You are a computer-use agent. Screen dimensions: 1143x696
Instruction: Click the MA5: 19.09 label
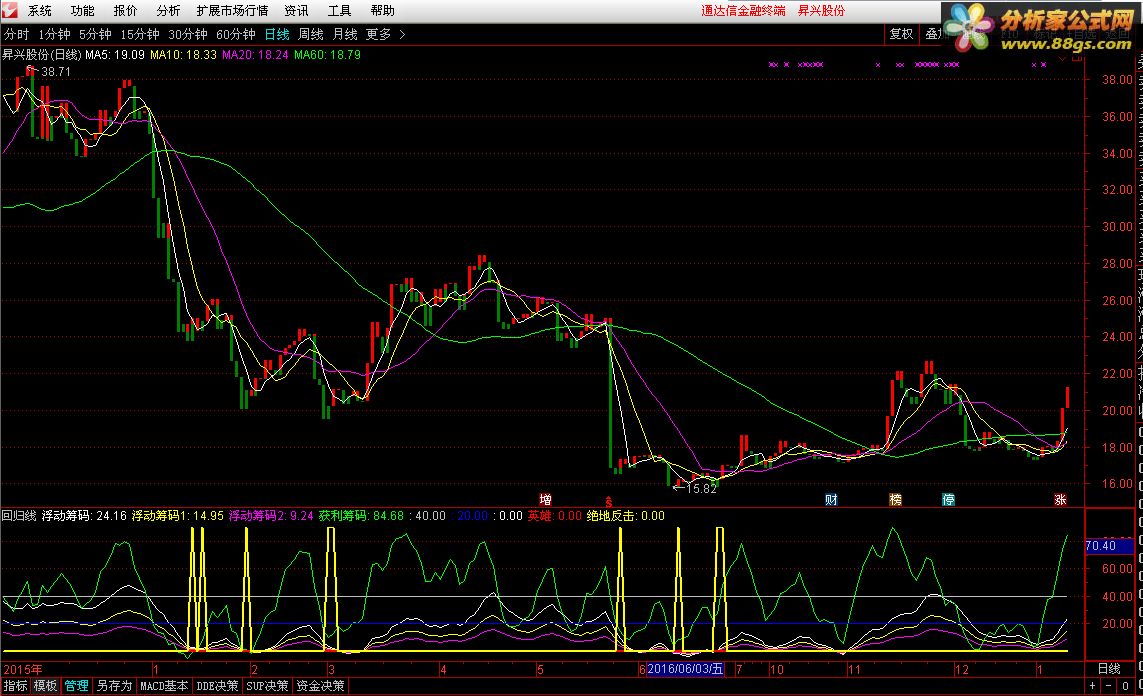point(115,55)
